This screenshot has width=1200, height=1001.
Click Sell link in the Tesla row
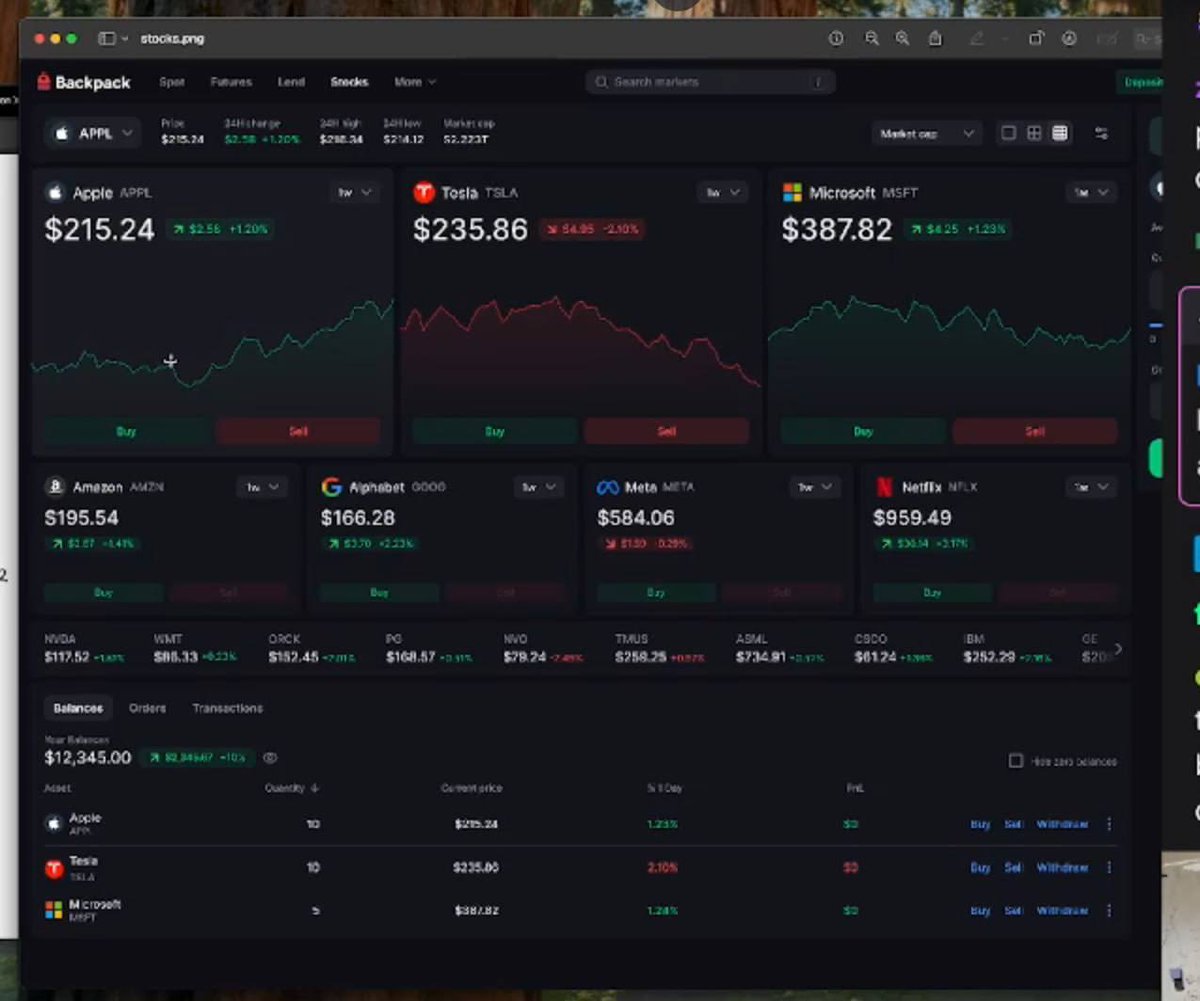(x=1013, y=867)
